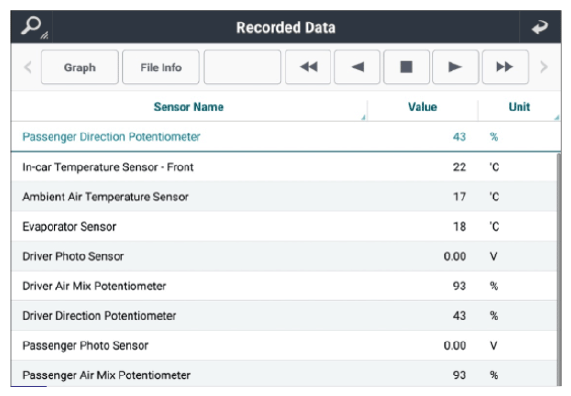
Task: Play the recorded data forward
Action: point(456,67)
